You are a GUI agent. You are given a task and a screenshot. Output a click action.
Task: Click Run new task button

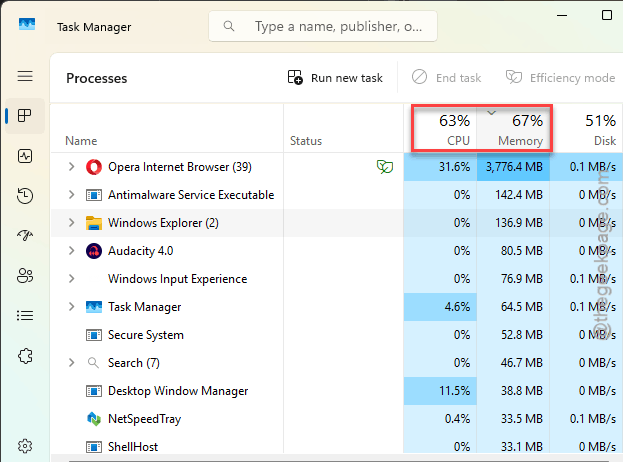[x=335, y=77]
